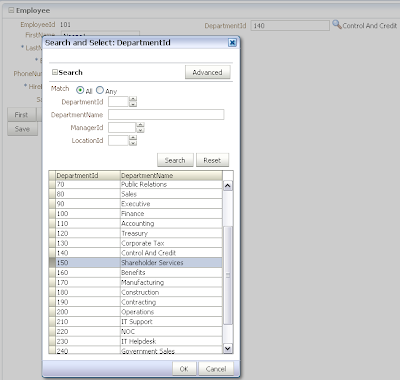Image resolution: width=400 pixels, height=380 pixels.
Task: Sort by DepartmentName column header
Action: coord(171,175)
